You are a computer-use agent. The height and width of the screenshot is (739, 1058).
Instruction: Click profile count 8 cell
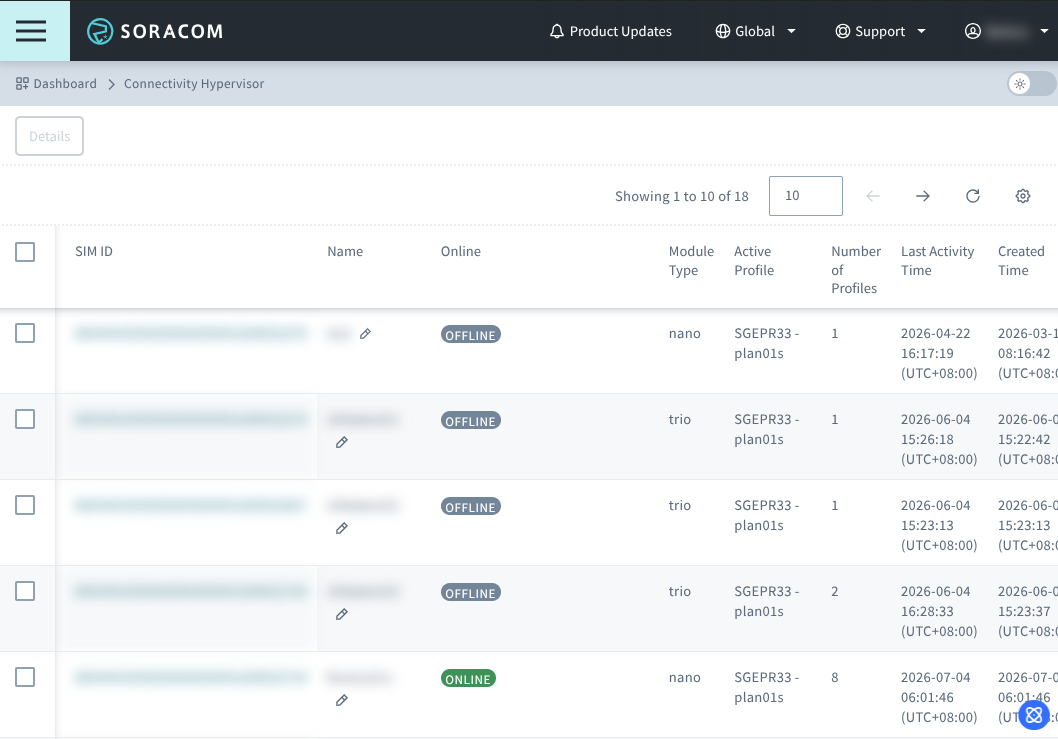835,677
